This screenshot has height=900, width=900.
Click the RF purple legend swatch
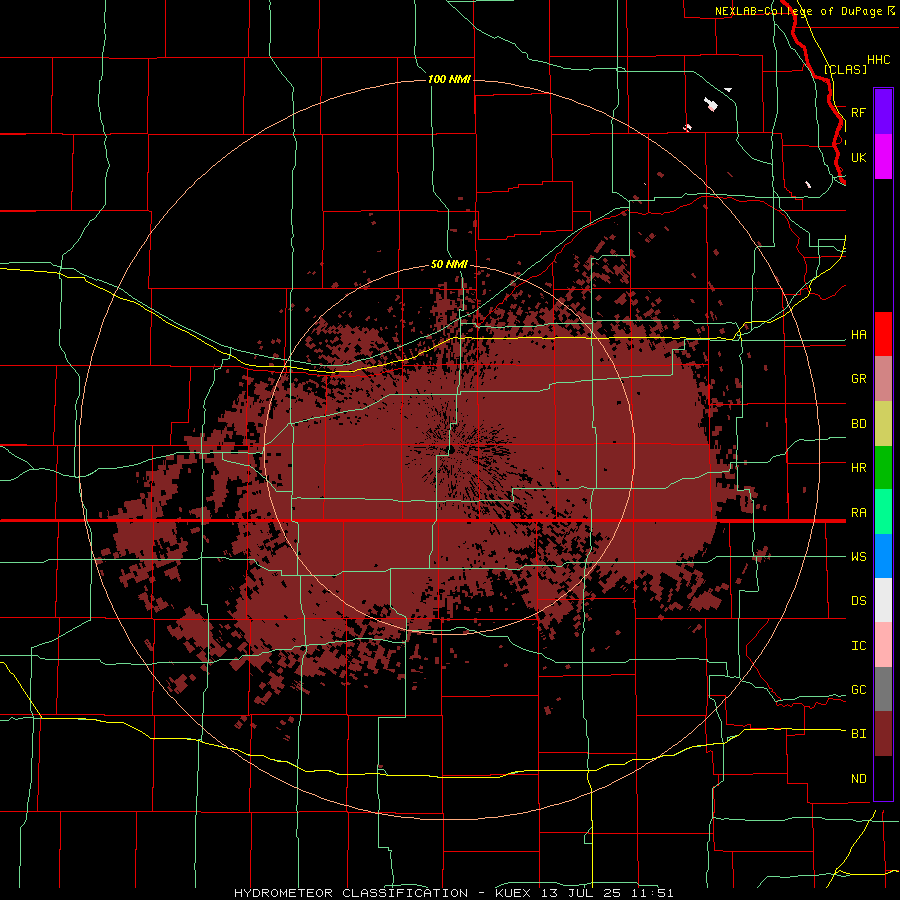883,112
